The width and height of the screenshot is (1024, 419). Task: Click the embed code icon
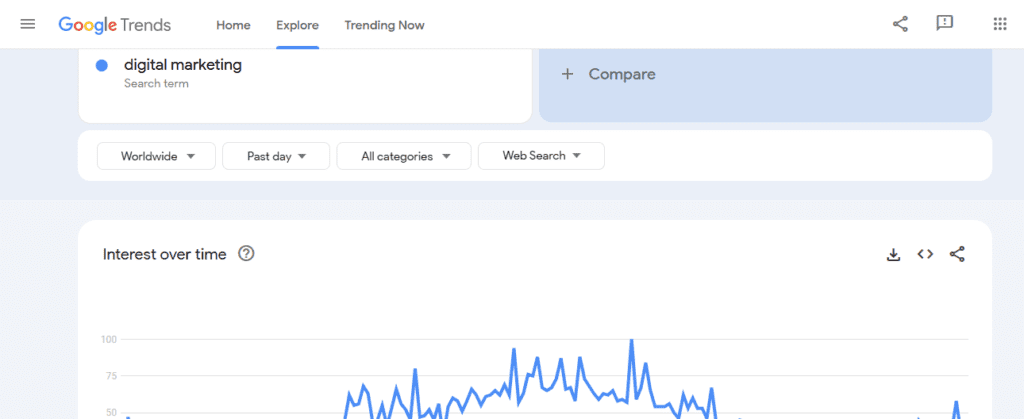tap(925, 254)
